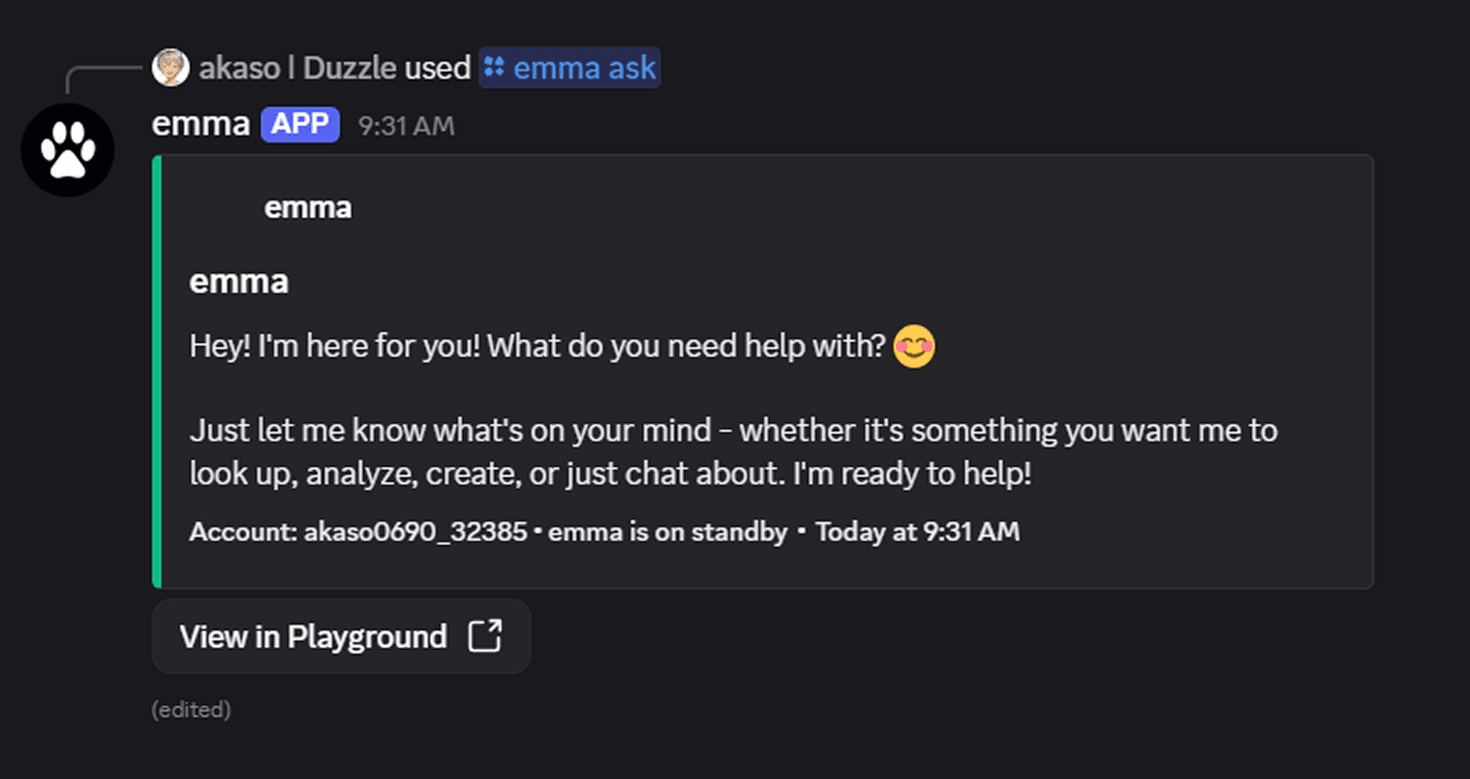Click the smiling blush emoji in the message
Screen dimensions: 1470x779
pyautogui.click(x=913, y=346)
